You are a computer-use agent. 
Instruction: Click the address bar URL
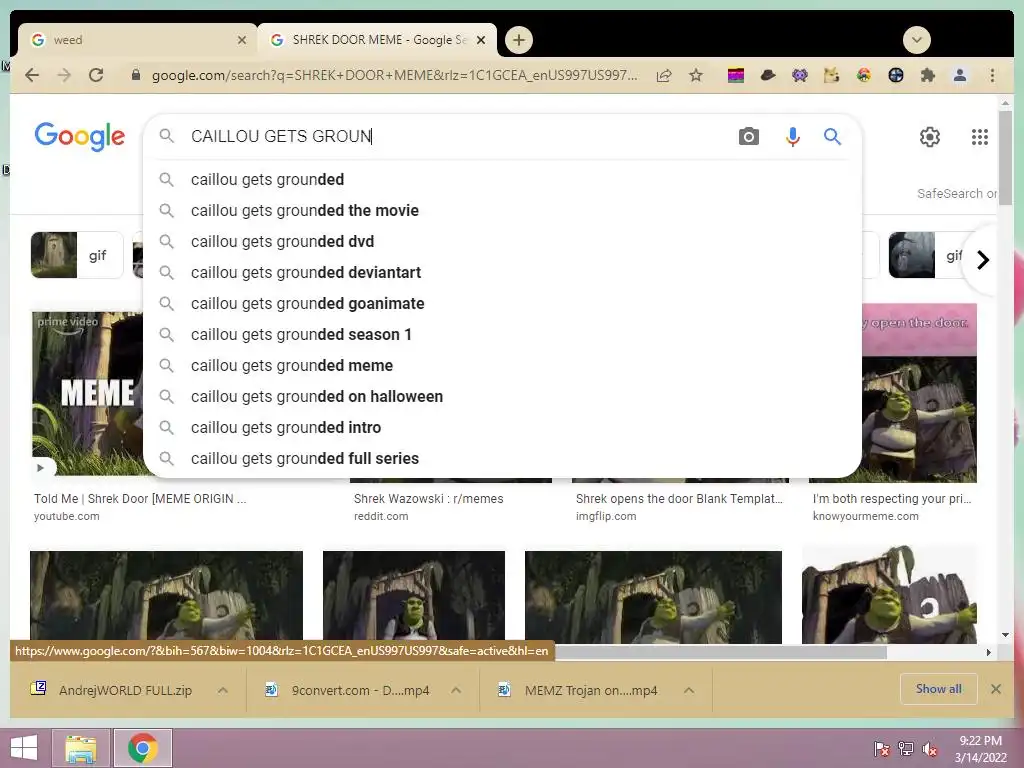click(x=394, y=75)
